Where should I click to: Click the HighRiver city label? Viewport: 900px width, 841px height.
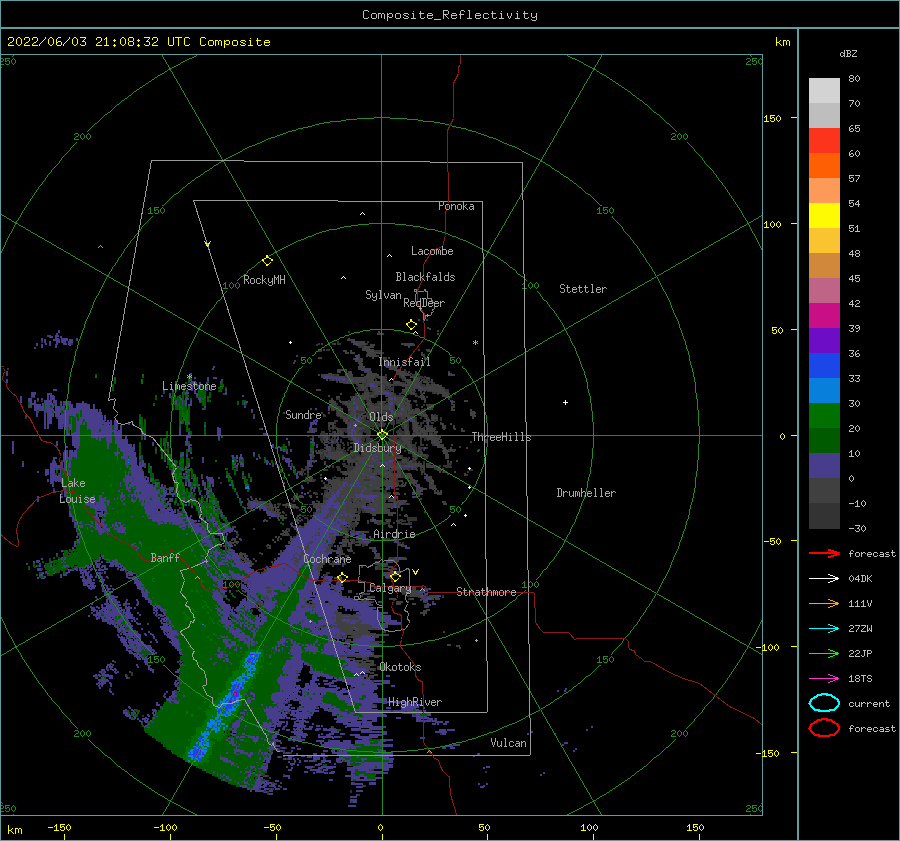(415, 702)
